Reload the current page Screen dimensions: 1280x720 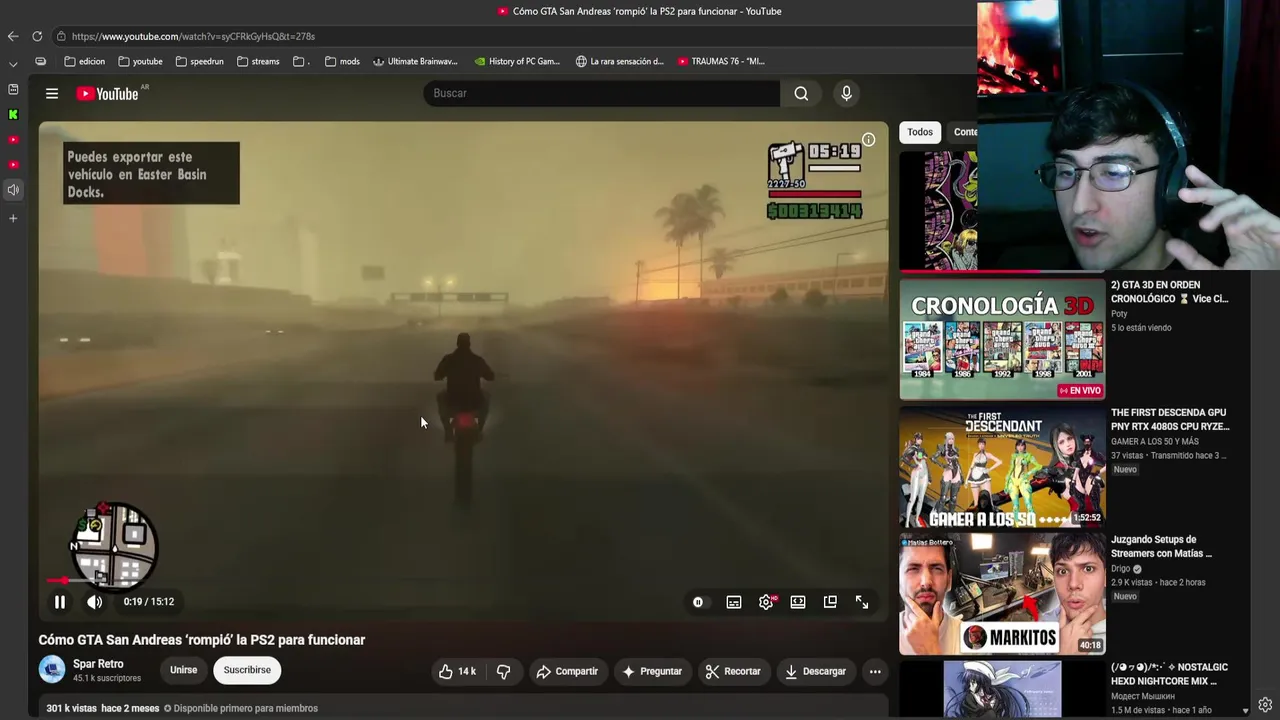pos(37,36)
